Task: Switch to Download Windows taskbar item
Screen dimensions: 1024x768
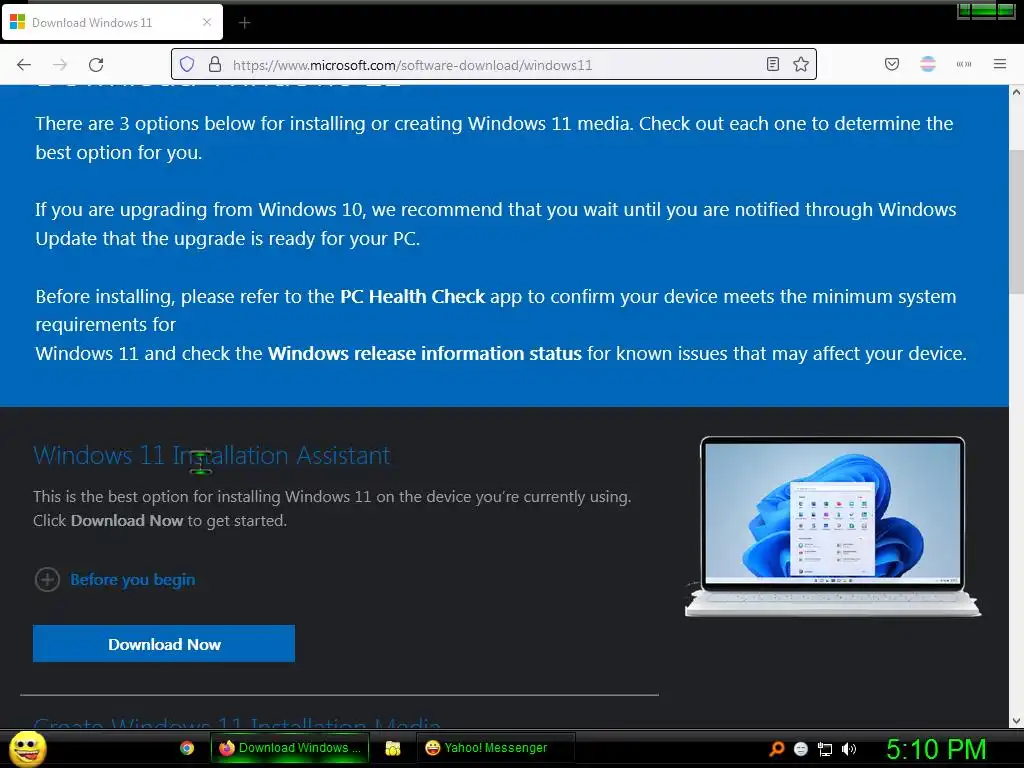Action: (x=290, y=748)
